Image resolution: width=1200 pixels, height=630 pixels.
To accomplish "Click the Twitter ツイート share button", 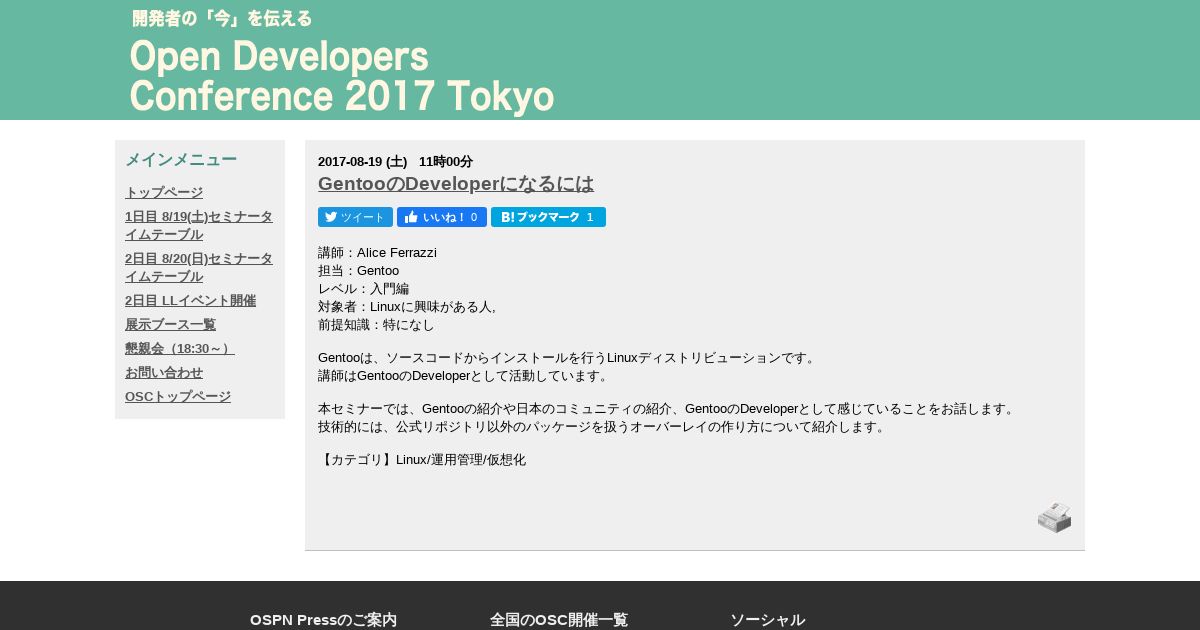I will tap(355, 217).
